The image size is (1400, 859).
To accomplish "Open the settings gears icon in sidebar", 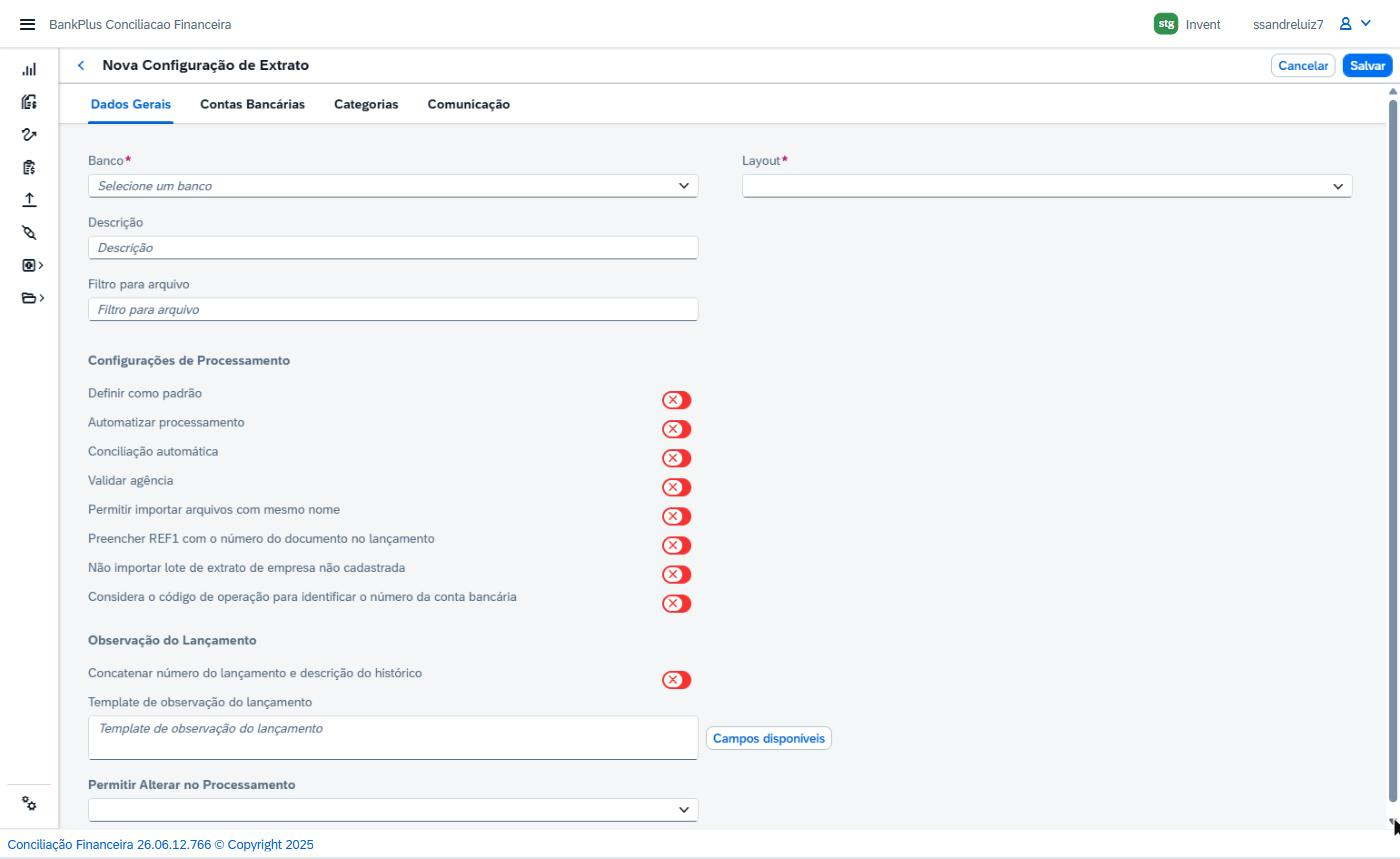I will pyautogui.click(x=29, y=804).
